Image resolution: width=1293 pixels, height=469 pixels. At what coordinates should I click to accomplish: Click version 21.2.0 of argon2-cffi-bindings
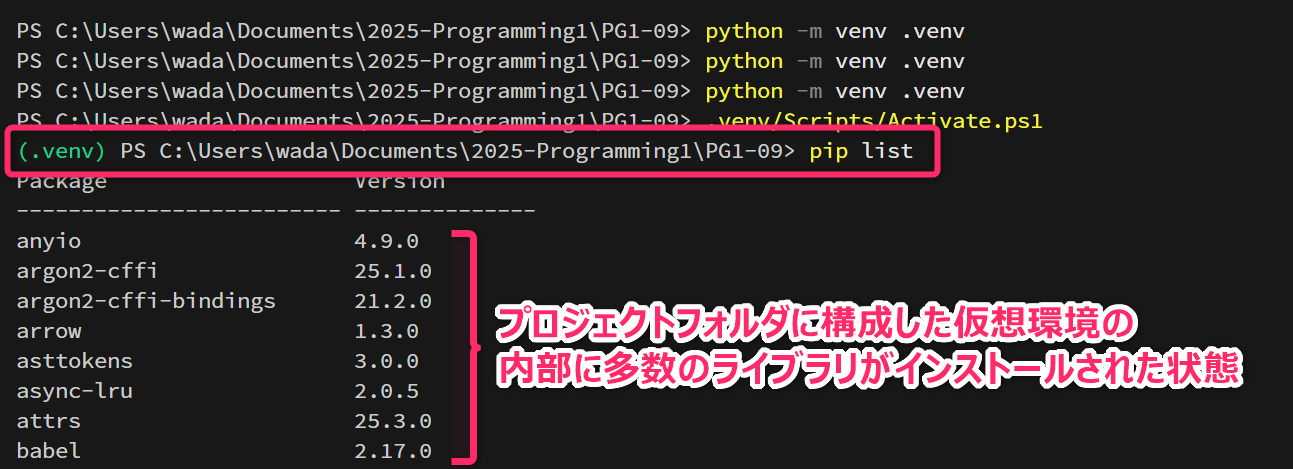392,301
